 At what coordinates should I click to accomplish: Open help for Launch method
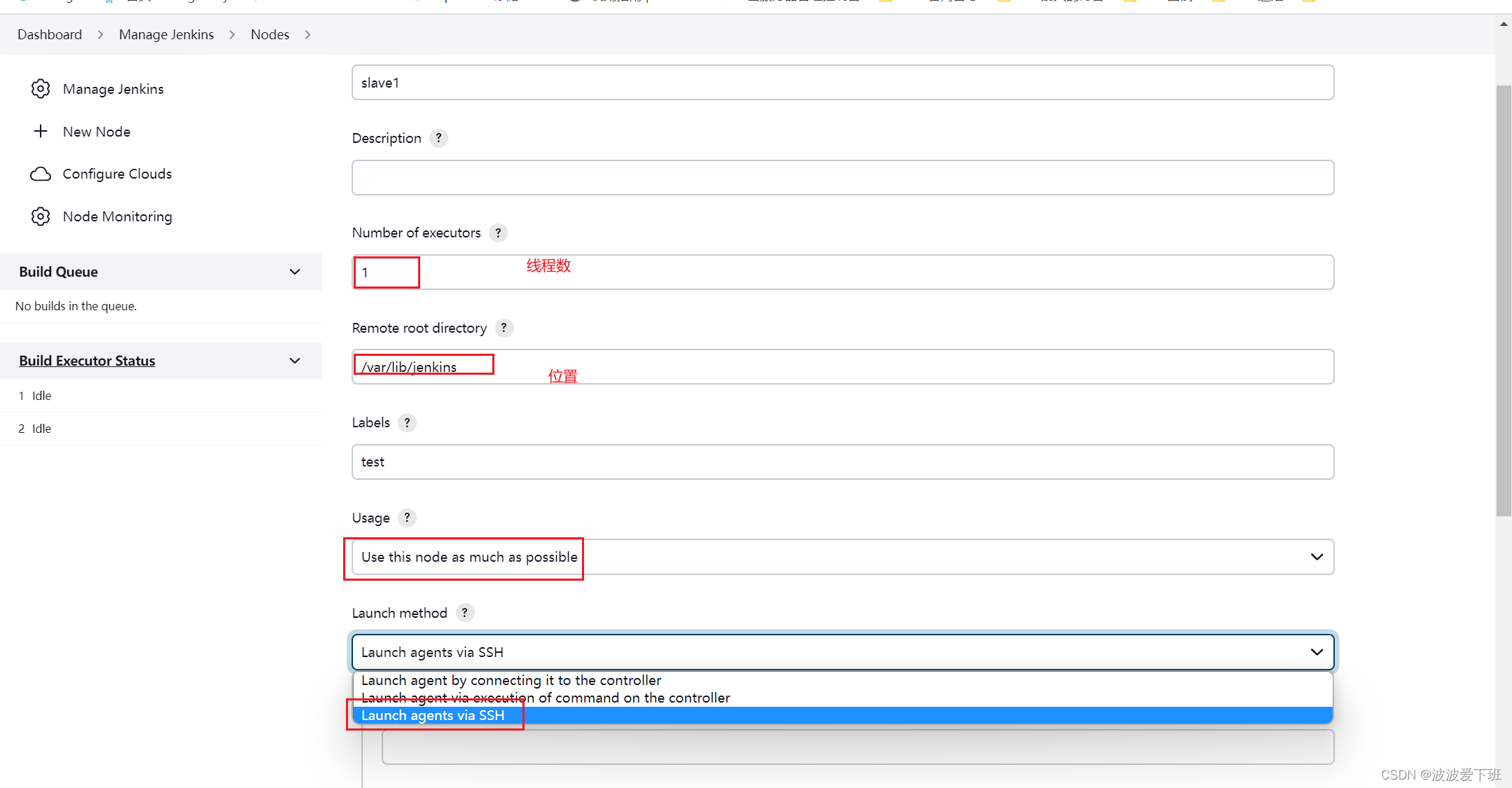[x=464, y=612]
